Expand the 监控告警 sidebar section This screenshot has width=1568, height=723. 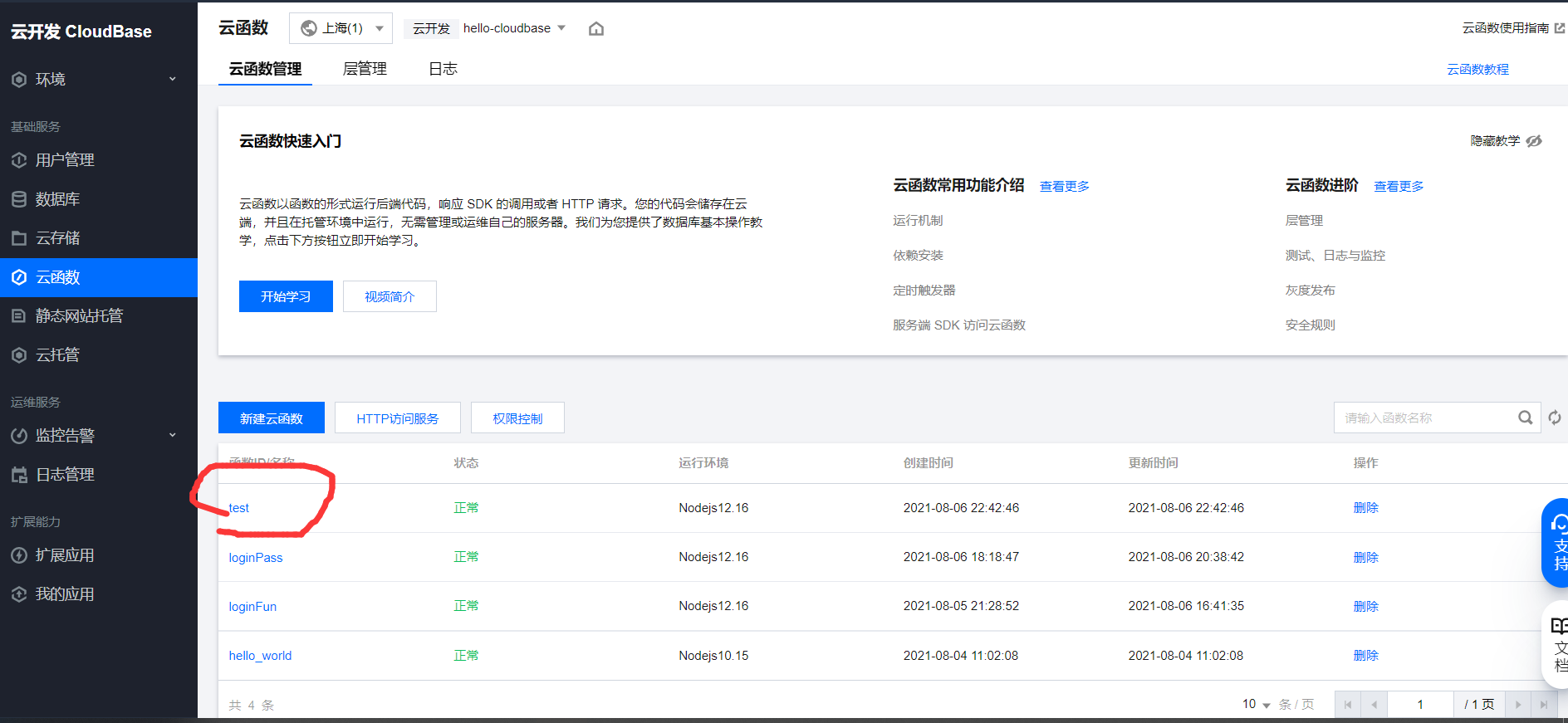[99, 435]
